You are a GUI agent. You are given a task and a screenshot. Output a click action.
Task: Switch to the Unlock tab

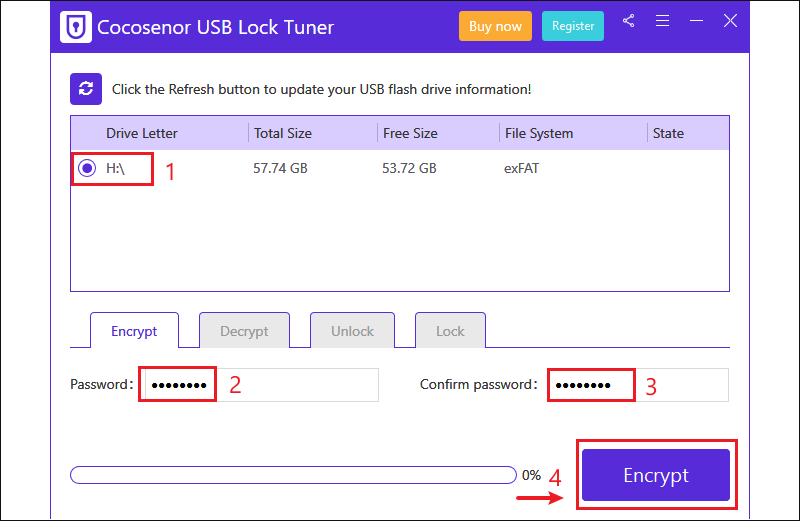click(x=352, y=331)
